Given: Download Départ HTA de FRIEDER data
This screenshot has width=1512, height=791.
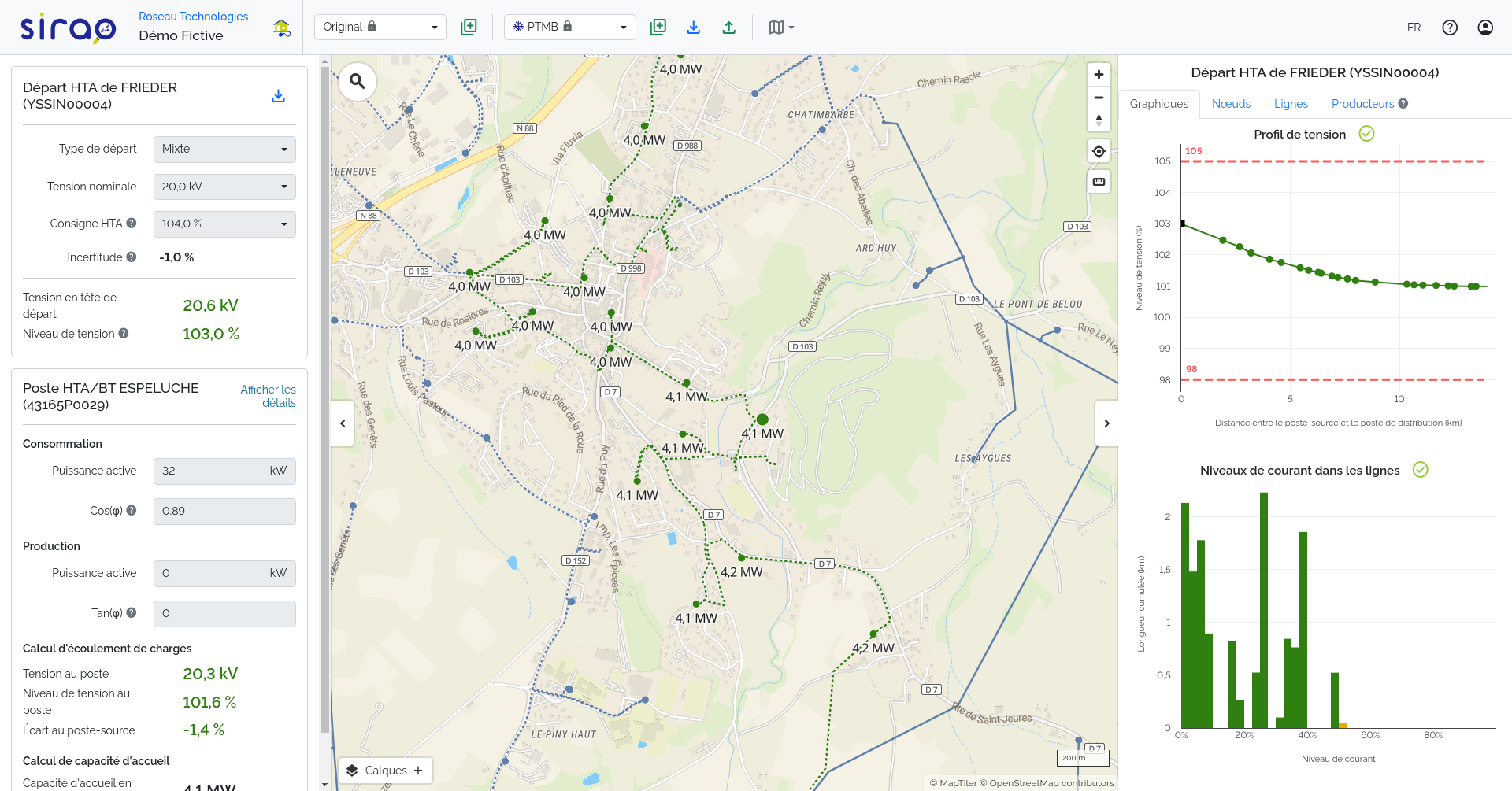Looking at the screenshot, I should [x=278, y=96].
